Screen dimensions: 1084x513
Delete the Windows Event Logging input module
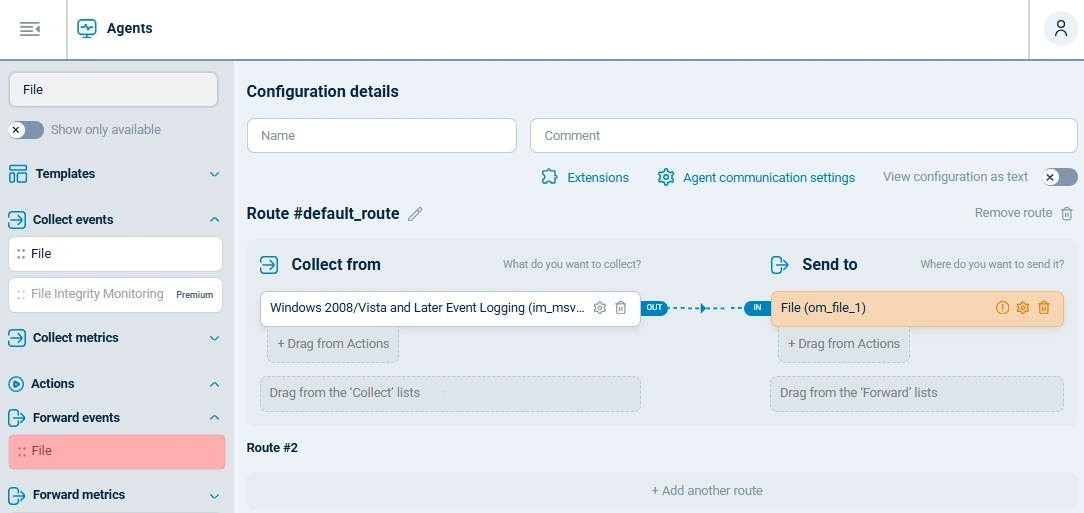pos(621,308)
